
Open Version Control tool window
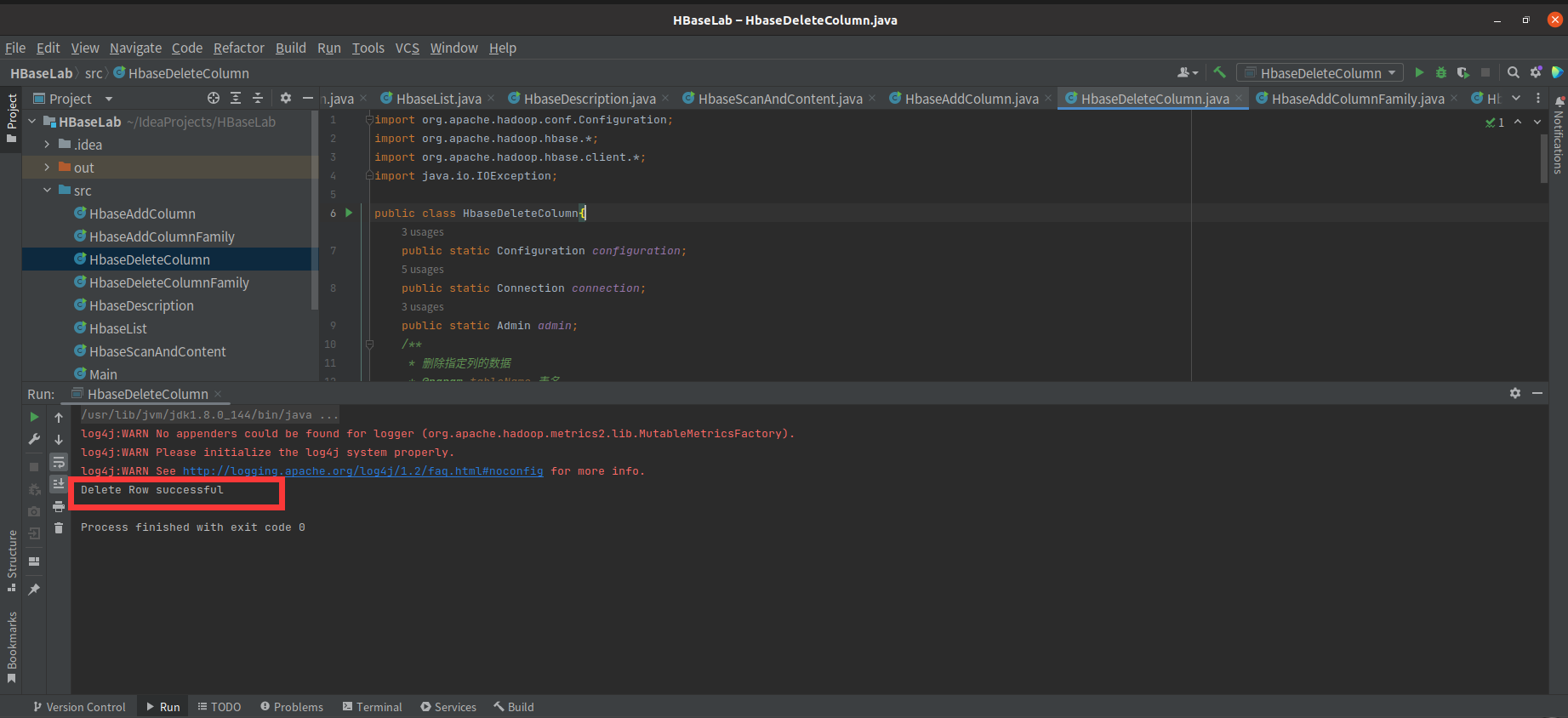(x=79, y=707)
